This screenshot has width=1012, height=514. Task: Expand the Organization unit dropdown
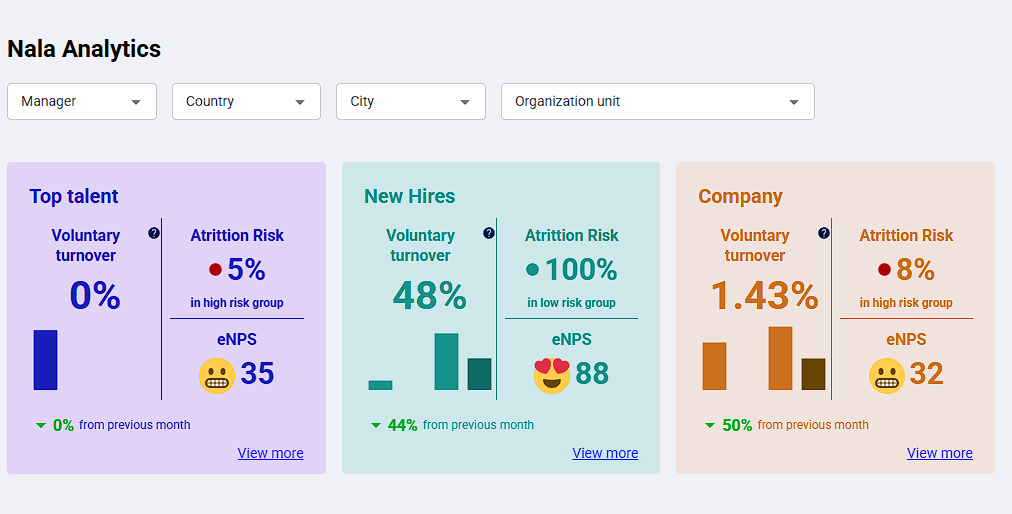pyautogui.click(x=657, y=102)
